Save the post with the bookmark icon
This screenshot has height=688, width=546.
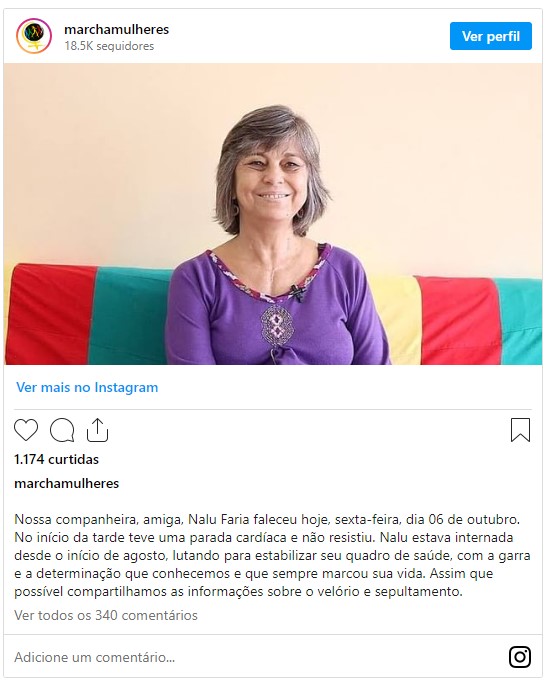pyautogui.click(x=520, y=430)
